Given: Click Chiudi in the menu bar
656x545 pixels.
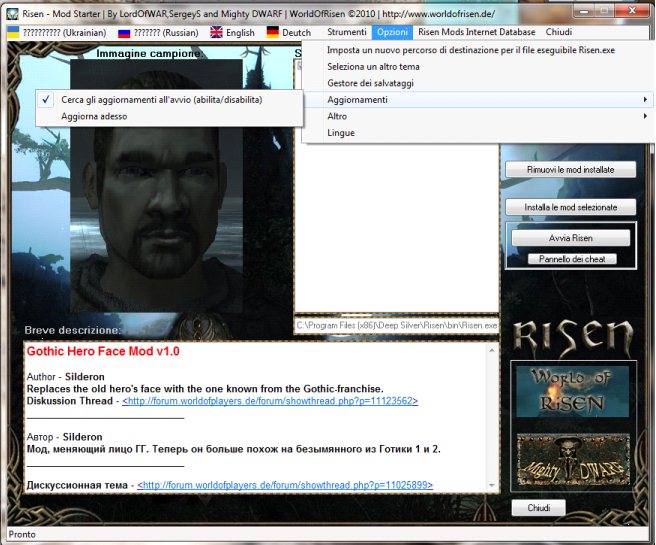Looking at the screenshot, I should click(559, 32).
